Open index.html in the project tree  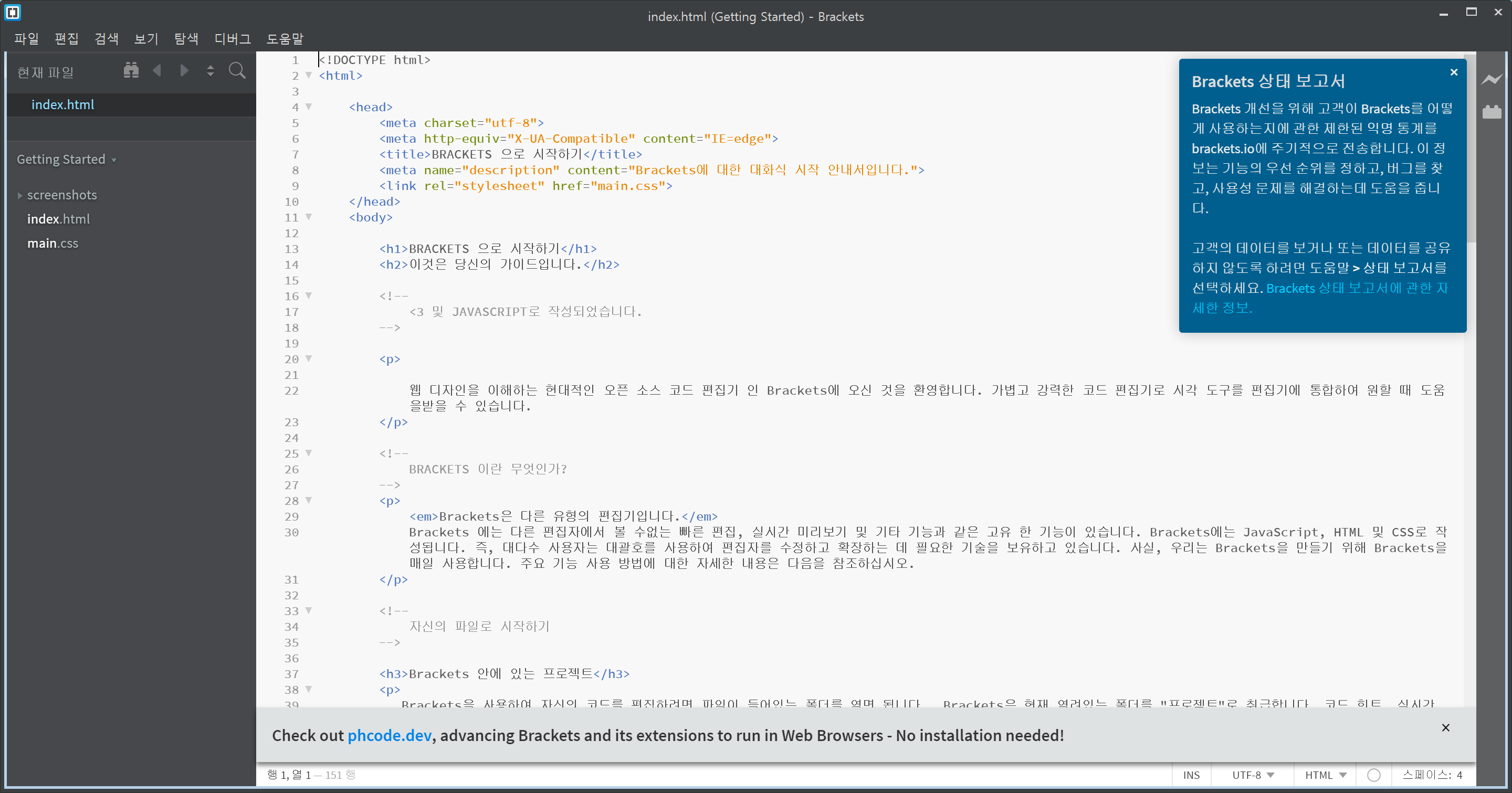pos(59,219)
